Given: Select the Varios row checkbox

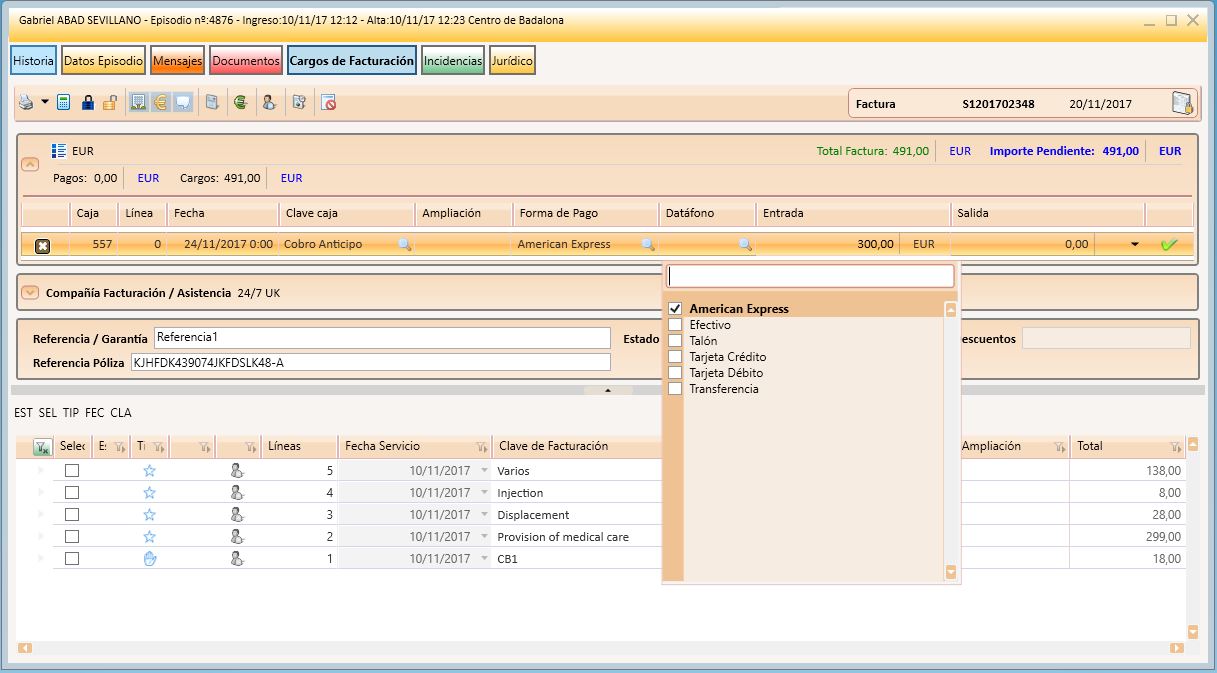Looking at the screenshot, I should [72, 470].
